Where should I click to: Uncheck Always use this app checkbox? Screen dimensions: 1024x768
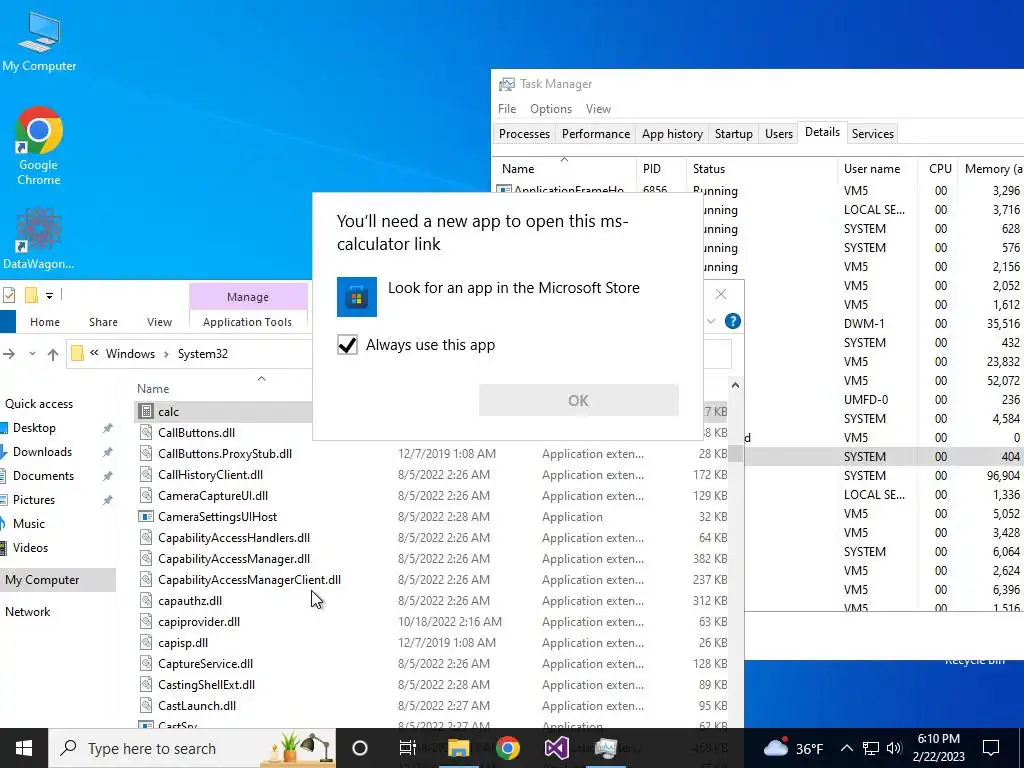pyautogui.click(x=347, y=345)
